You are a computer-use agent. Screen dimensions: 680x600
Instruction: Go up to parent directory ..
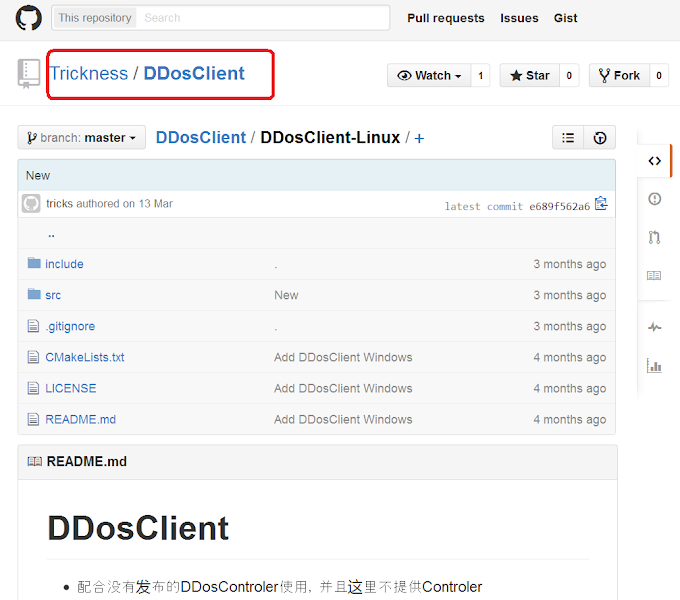pyautogui.click(x=51, y=235)
